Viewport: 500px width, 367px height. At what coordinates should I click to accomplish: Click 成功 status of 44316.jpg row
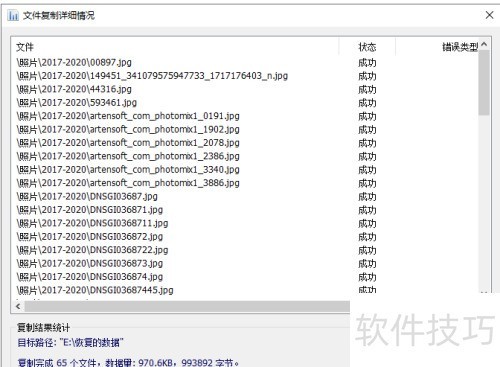tap(367, 89)
